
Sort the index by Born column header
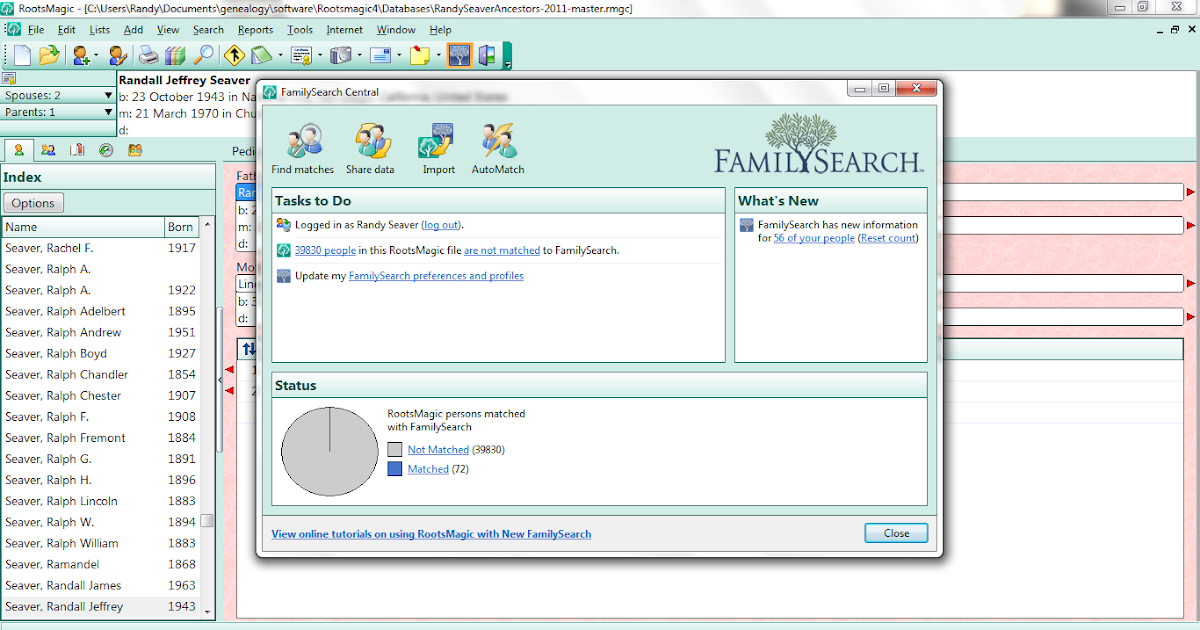tap(181, 227)
